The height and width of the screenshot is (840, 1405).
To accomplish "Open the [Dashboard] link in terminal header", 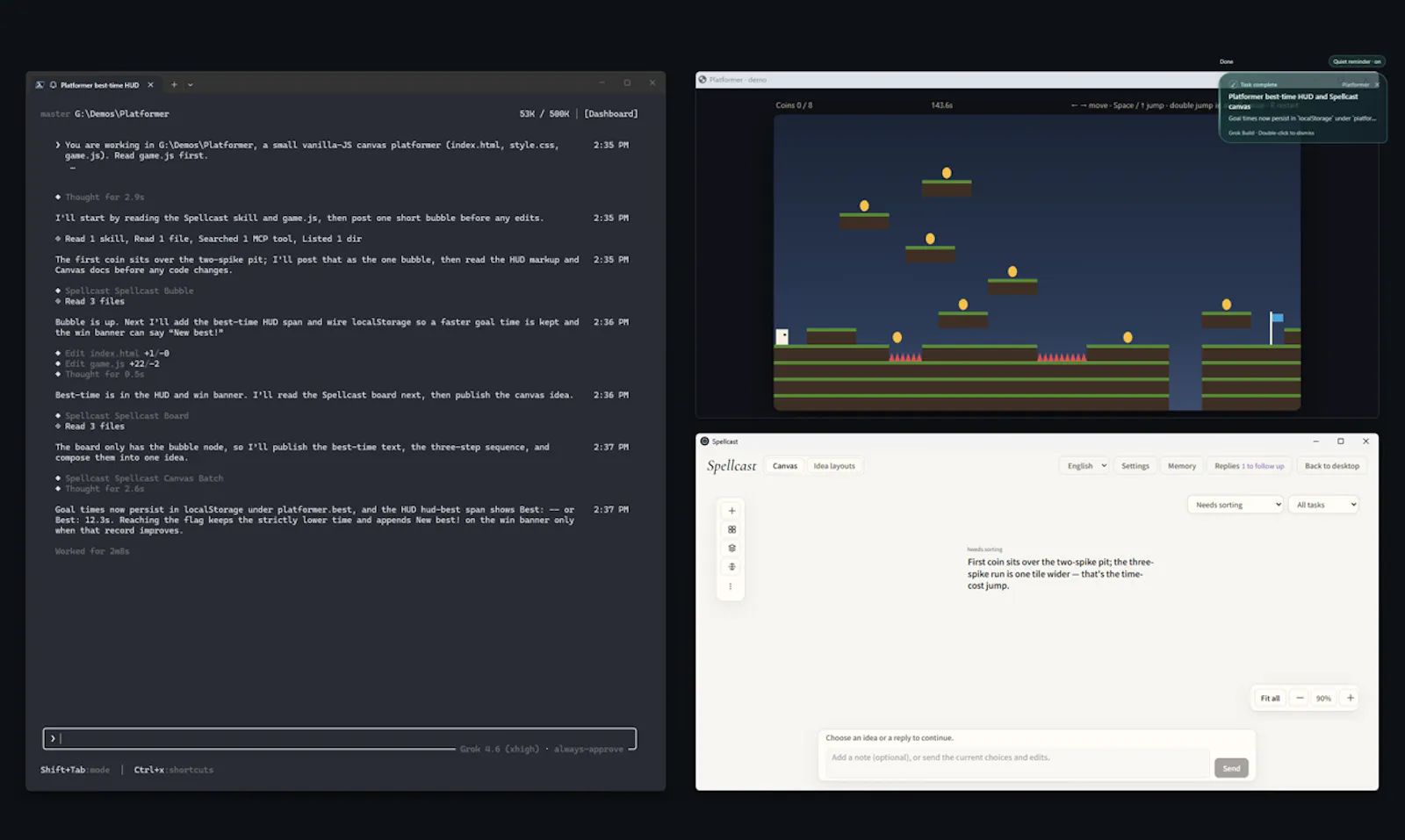I will tap(611, 114).
